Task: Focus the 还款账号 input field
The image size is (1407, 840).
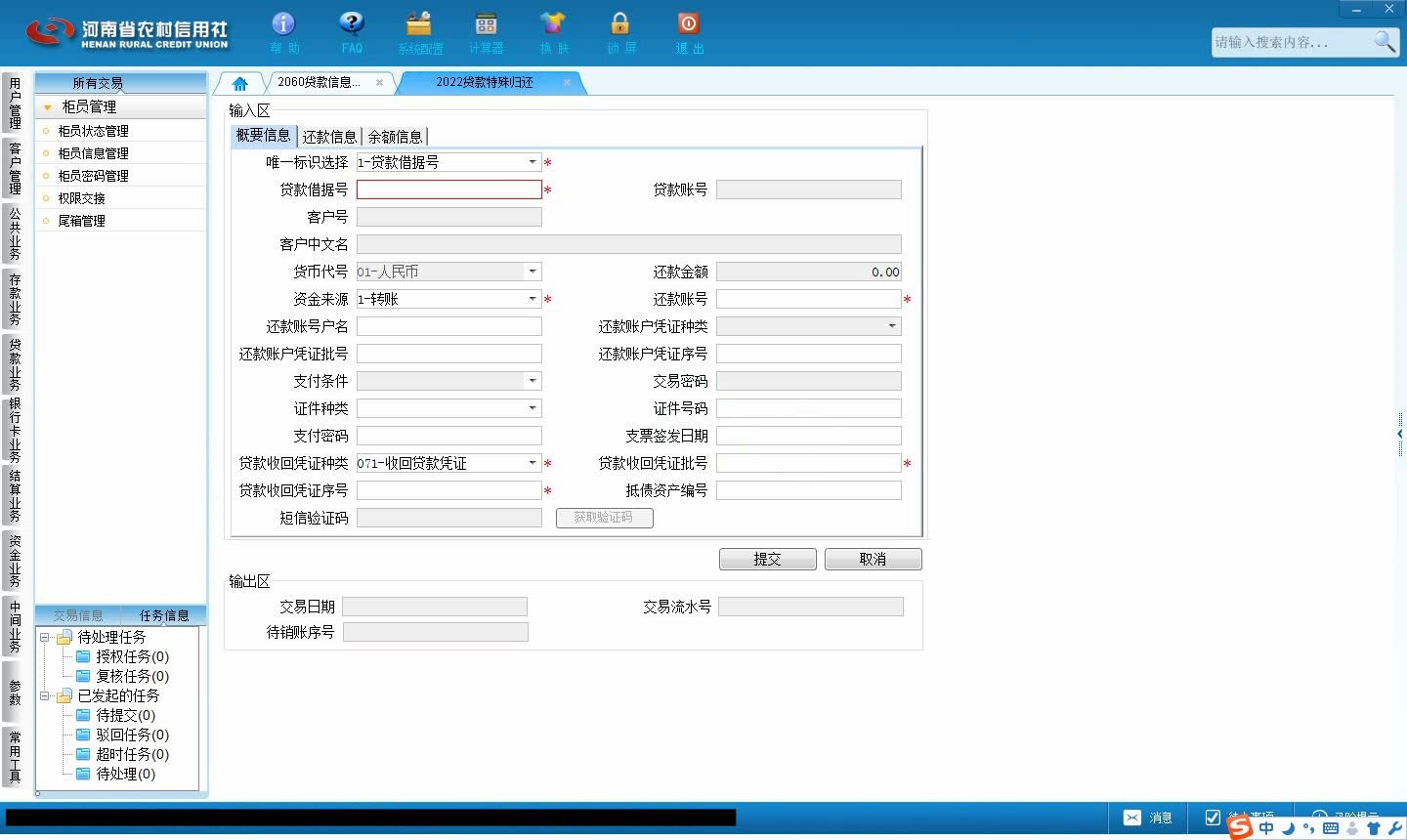Action: click(808, 299)
